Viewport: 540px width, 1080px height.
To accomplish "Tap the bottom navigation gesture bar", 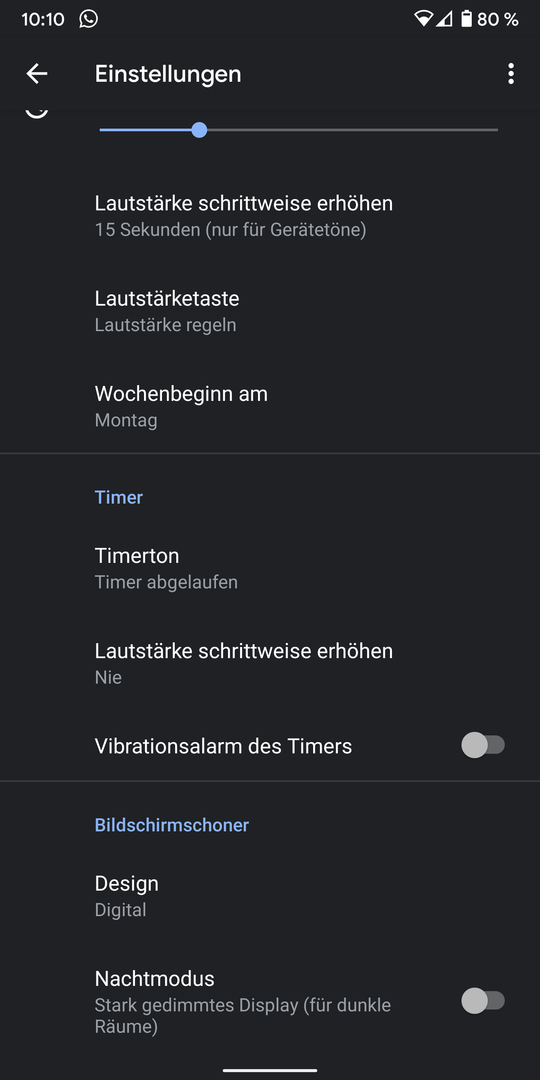I will click(270, 1070).
